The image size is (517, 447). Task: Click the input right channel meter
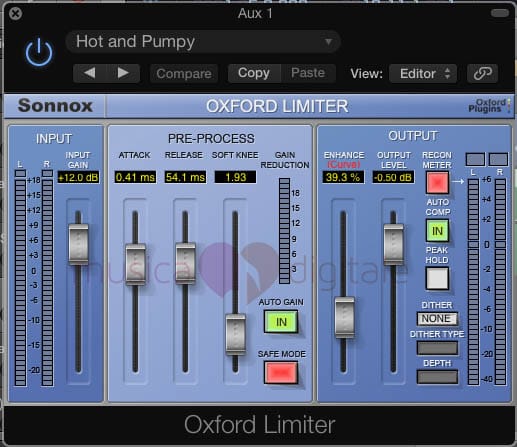click(47, 278)
